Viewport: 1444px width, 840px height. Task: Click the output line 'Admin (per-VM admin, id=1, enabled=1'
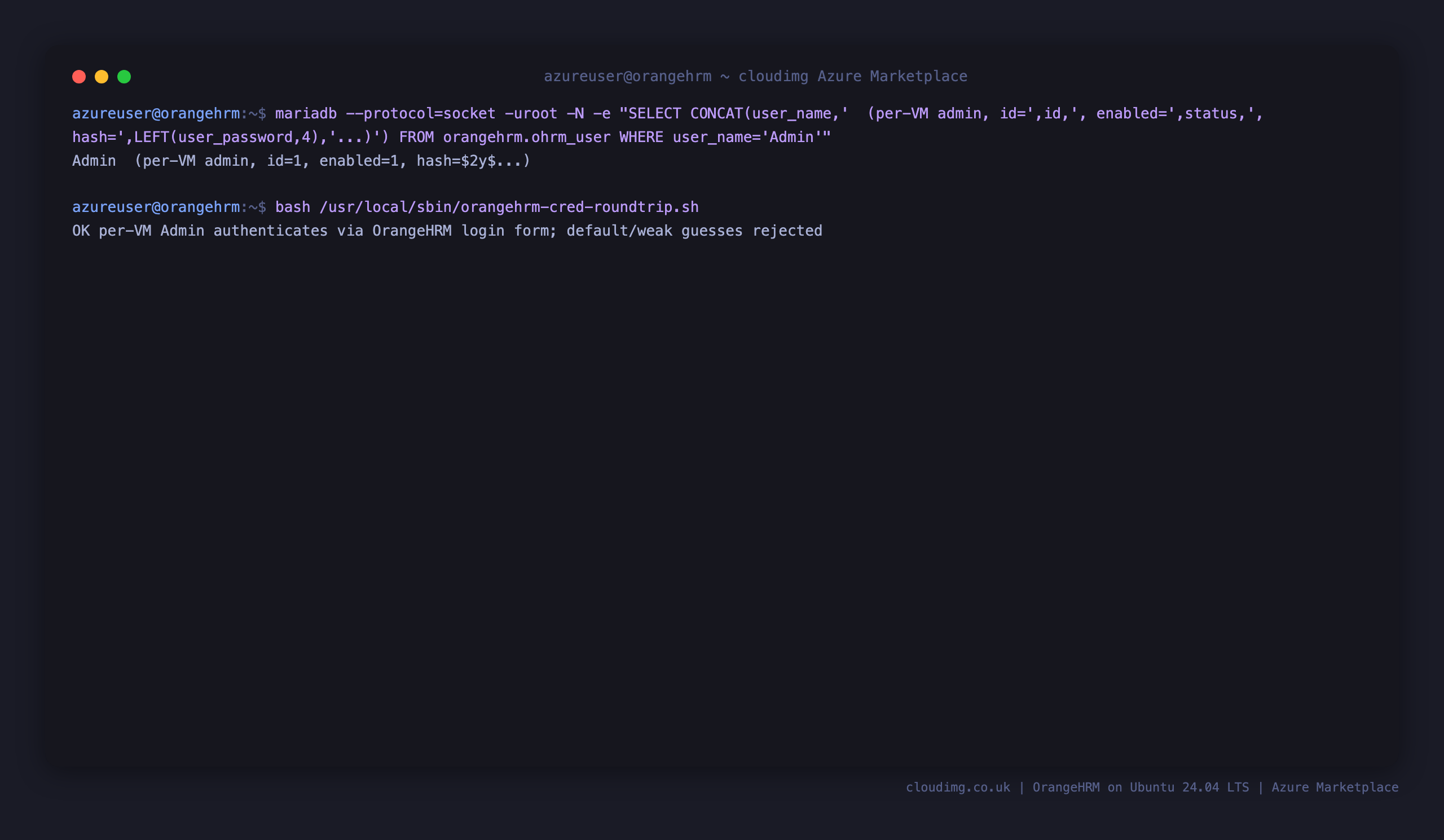coord(235,161)
